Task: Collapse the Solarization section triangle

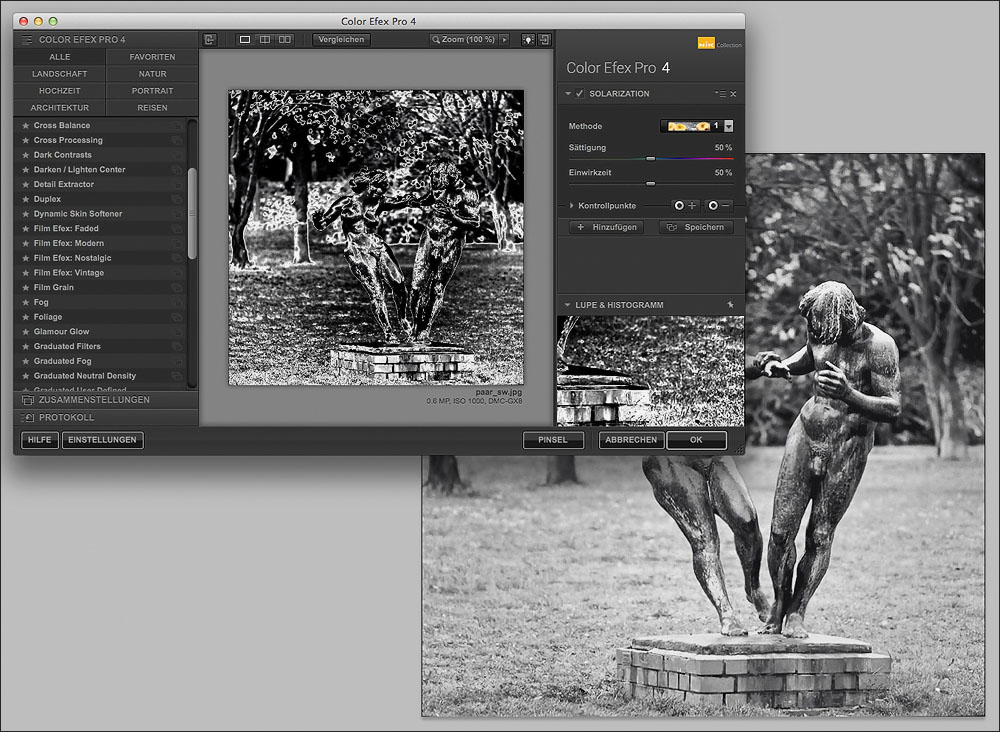Action: [568, 94]
